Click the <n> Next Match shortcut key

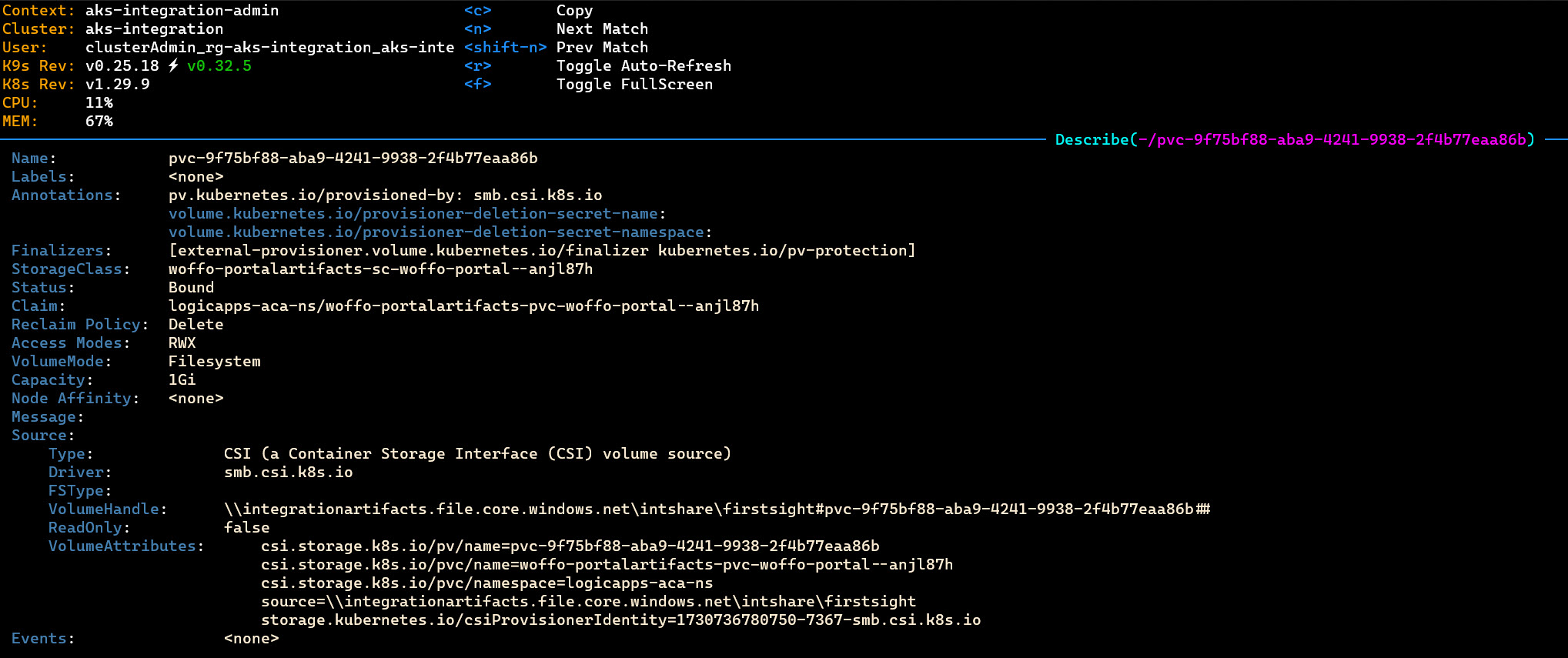pyautogui.click(x=477, y=29)
